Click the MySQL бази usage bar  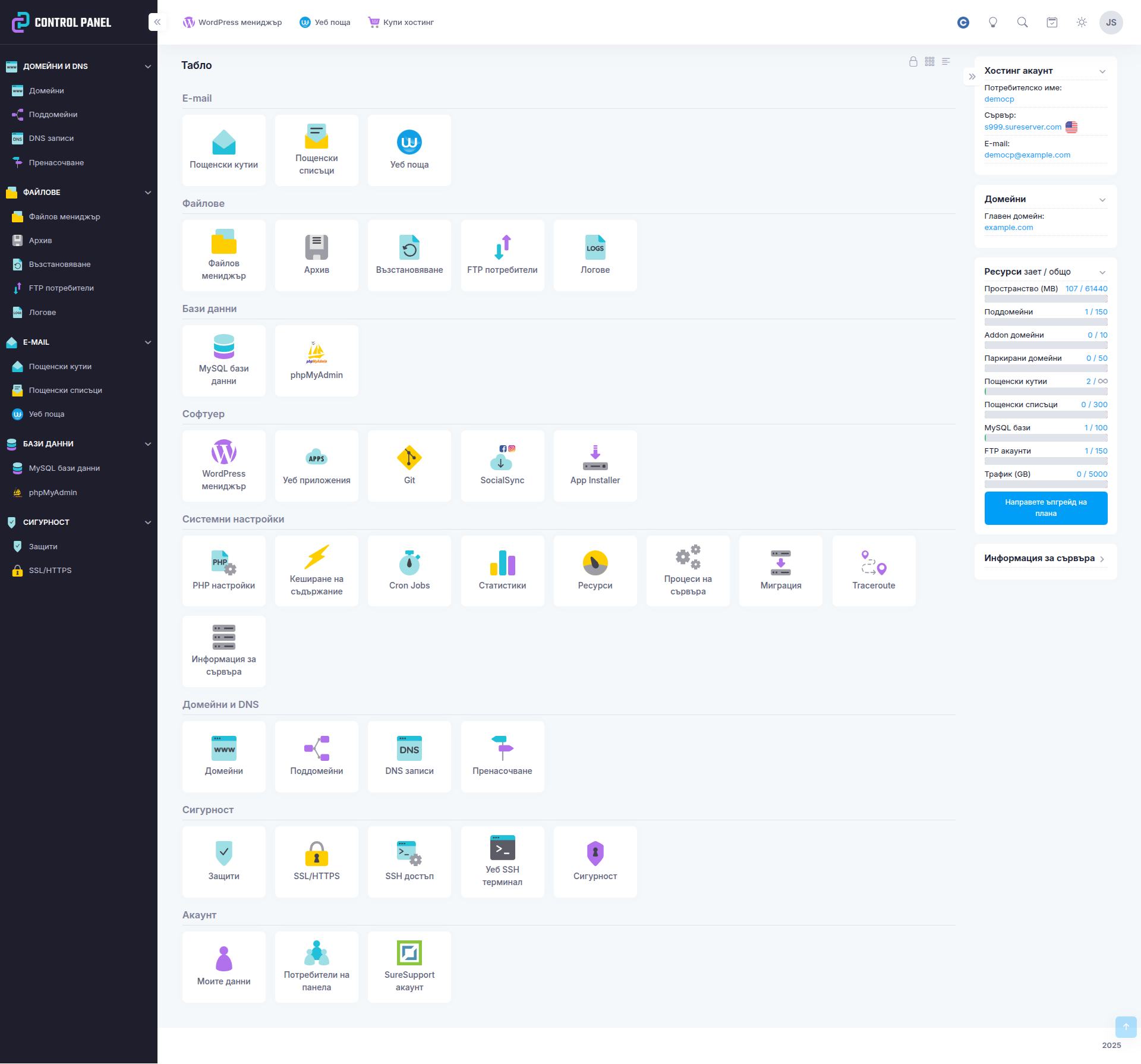coord(1046,437)
